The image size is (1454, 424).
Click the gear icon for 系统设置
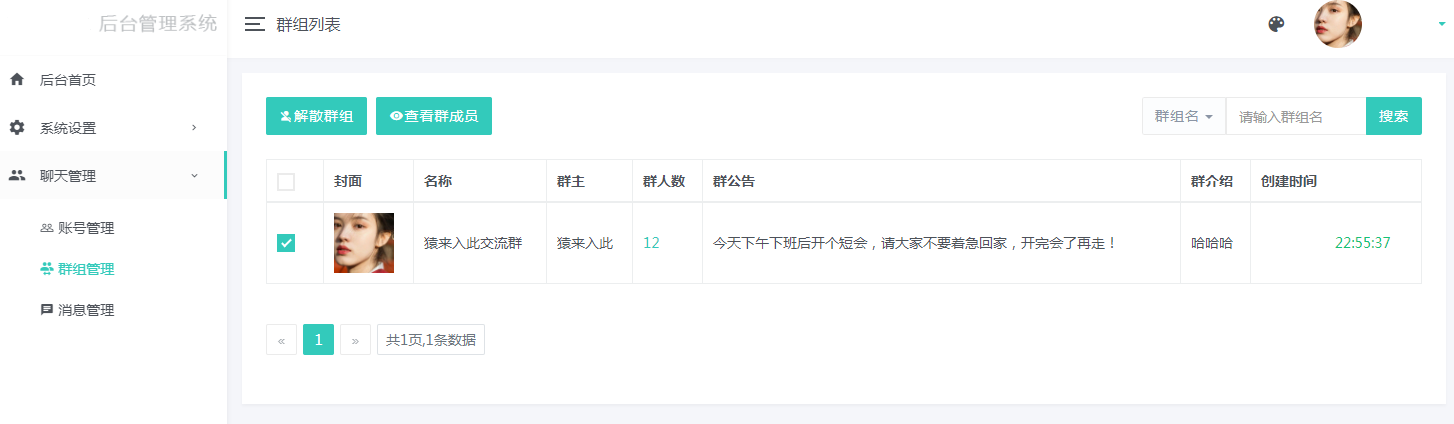tap(17, 128)
